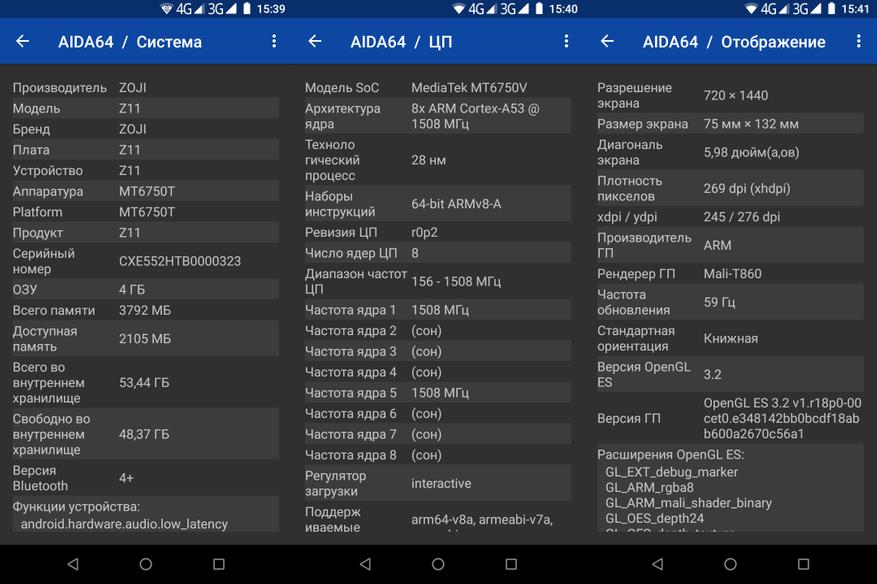The image size is (877, 584).
Task: Go back from the AIDA64 Отображение screen
Action: pos(607,41)
